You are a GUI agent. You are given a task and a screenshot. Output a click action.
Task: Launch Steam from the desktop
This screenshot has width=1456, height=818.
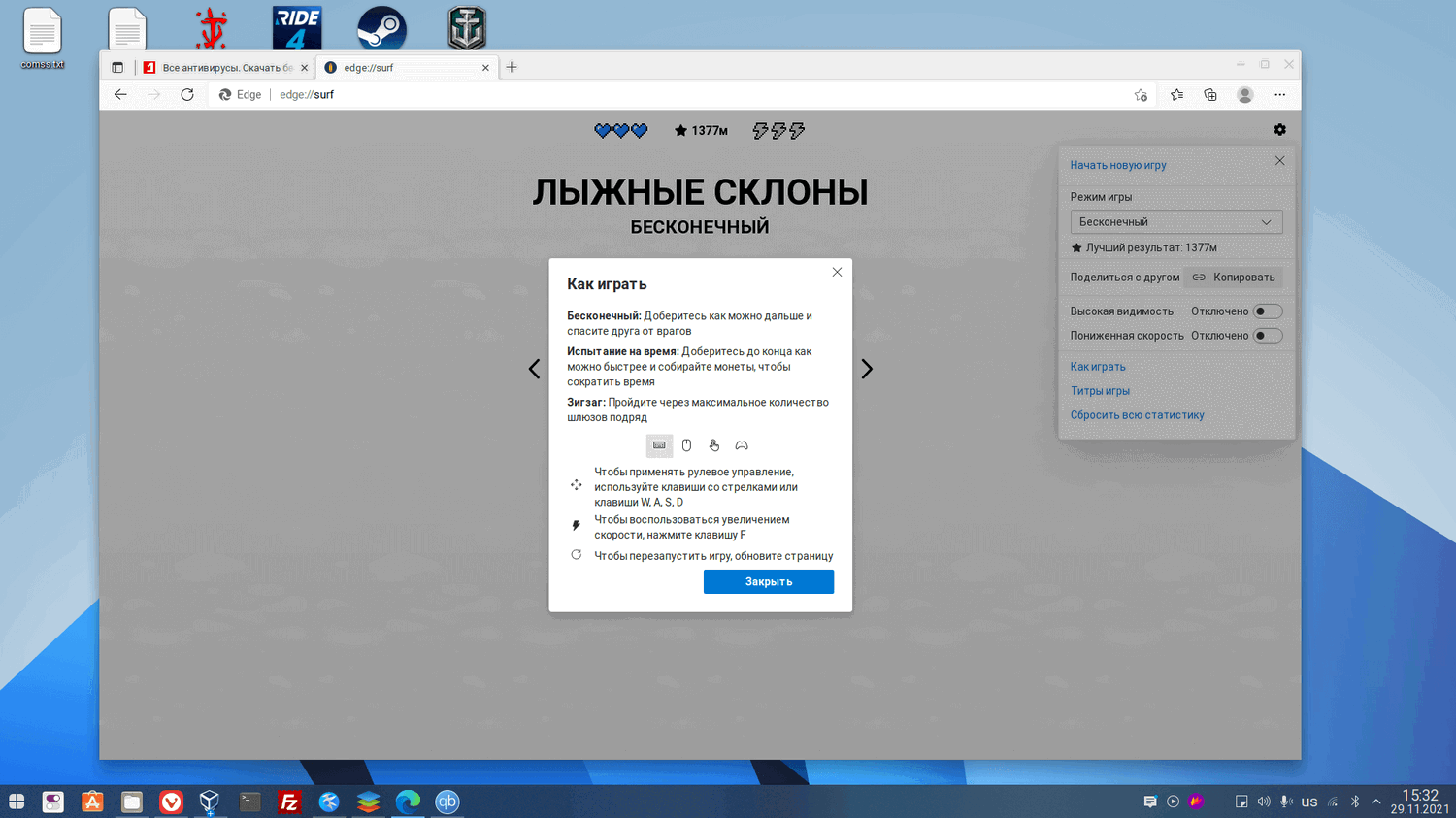[x=381, y=28]
